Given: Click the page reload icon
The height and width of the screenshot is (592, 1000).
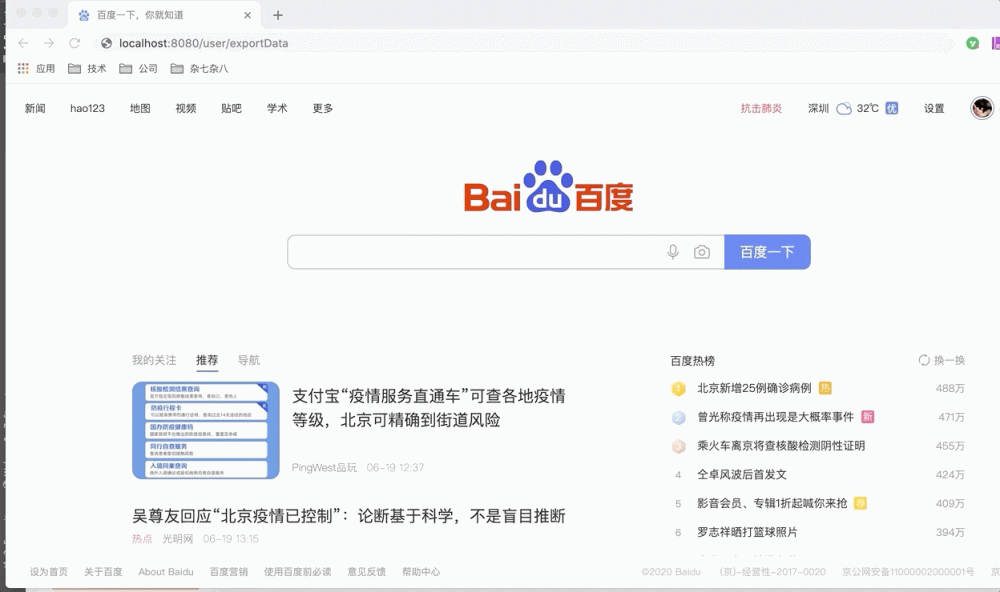Looking at the screenshot, I should [x=73, y=43].
